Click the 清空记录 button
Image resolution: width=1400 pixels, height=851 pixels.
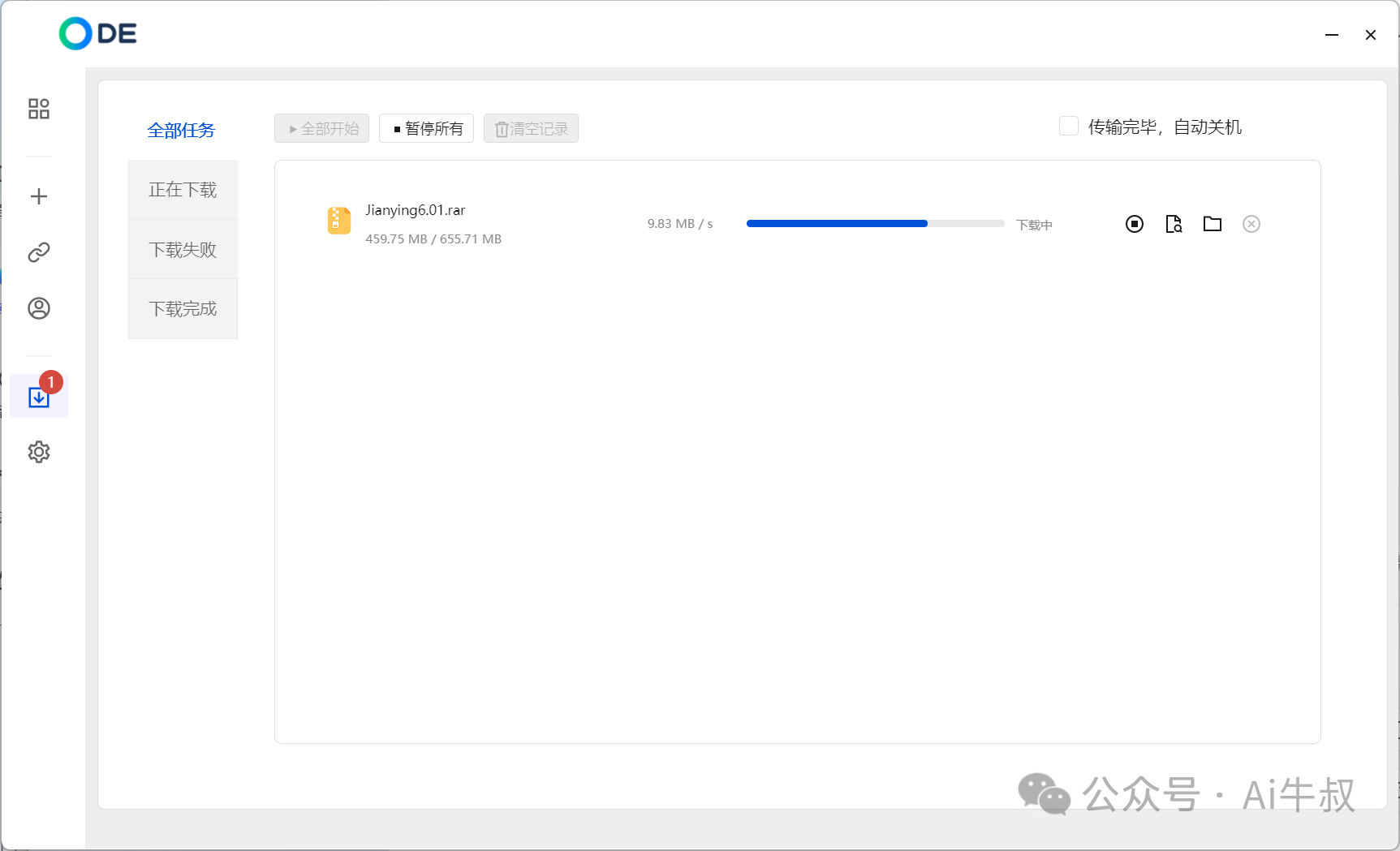(x=530, y=128)
